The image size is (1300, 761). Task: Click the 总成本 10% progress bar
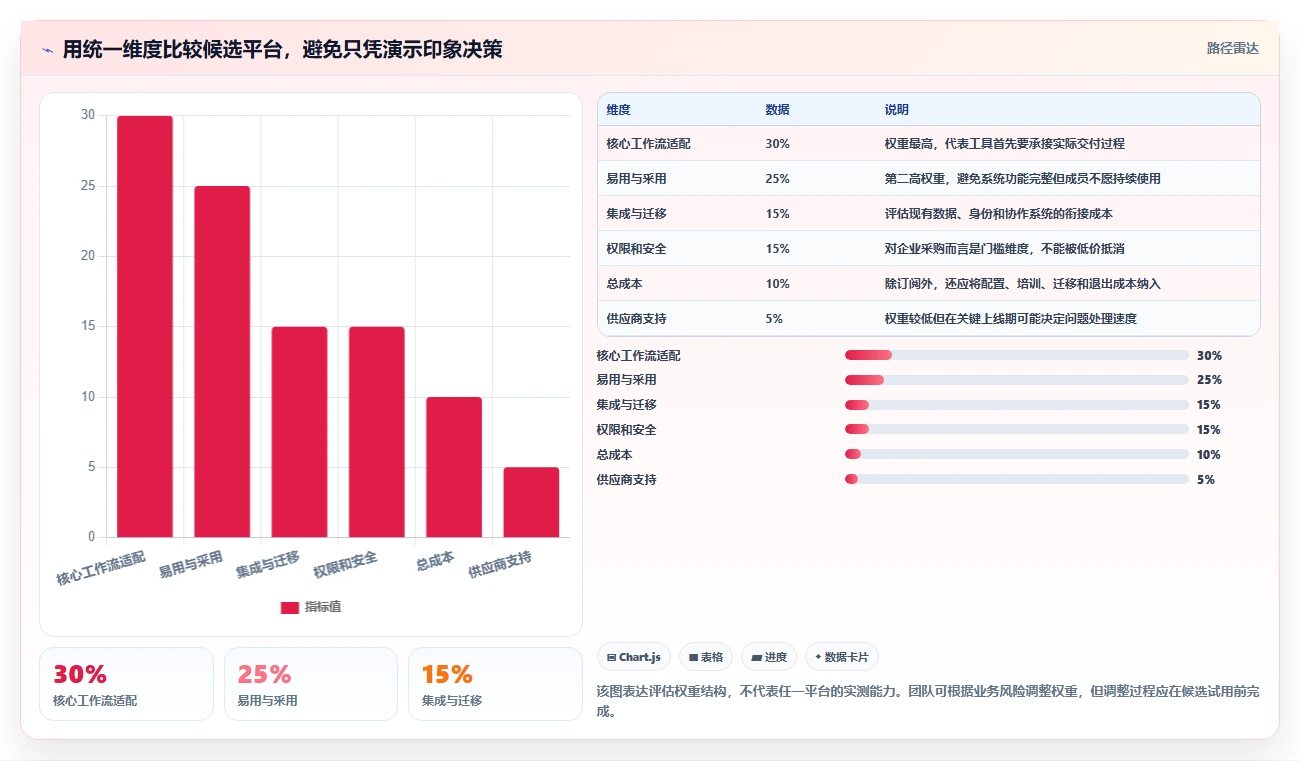(1017, 454)
